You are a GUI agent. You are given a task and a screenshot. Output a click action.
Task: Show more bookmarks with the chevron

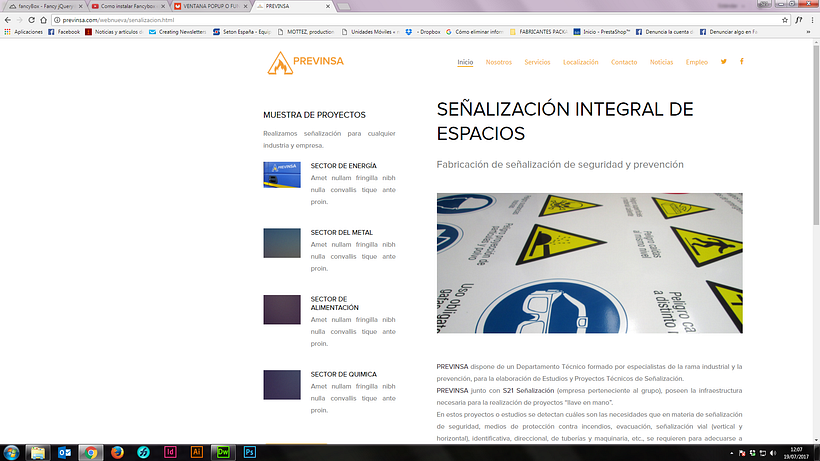(808, 32)
